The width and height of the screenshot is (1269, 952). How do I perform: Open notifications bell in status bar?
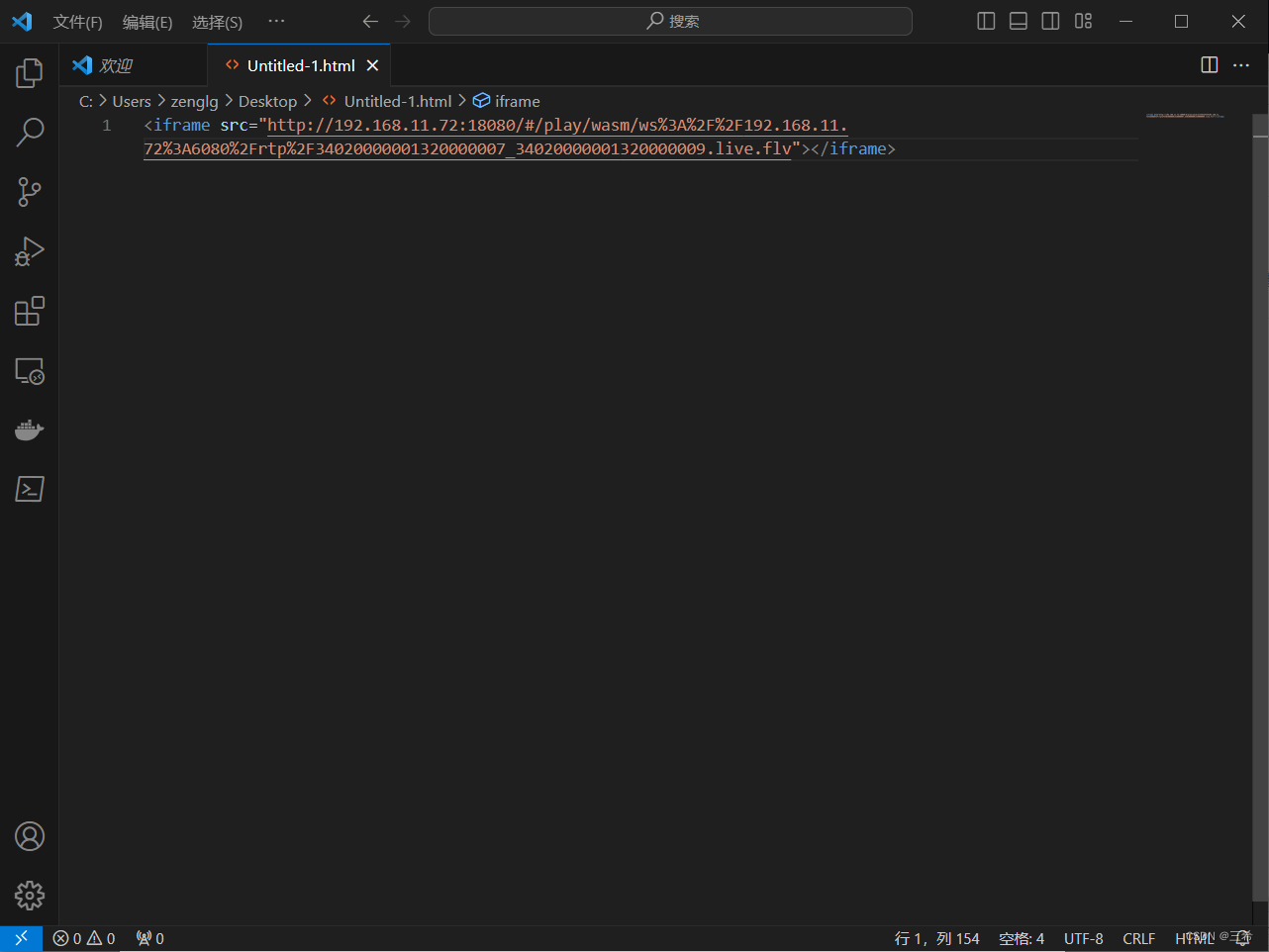pos(1243,938)
